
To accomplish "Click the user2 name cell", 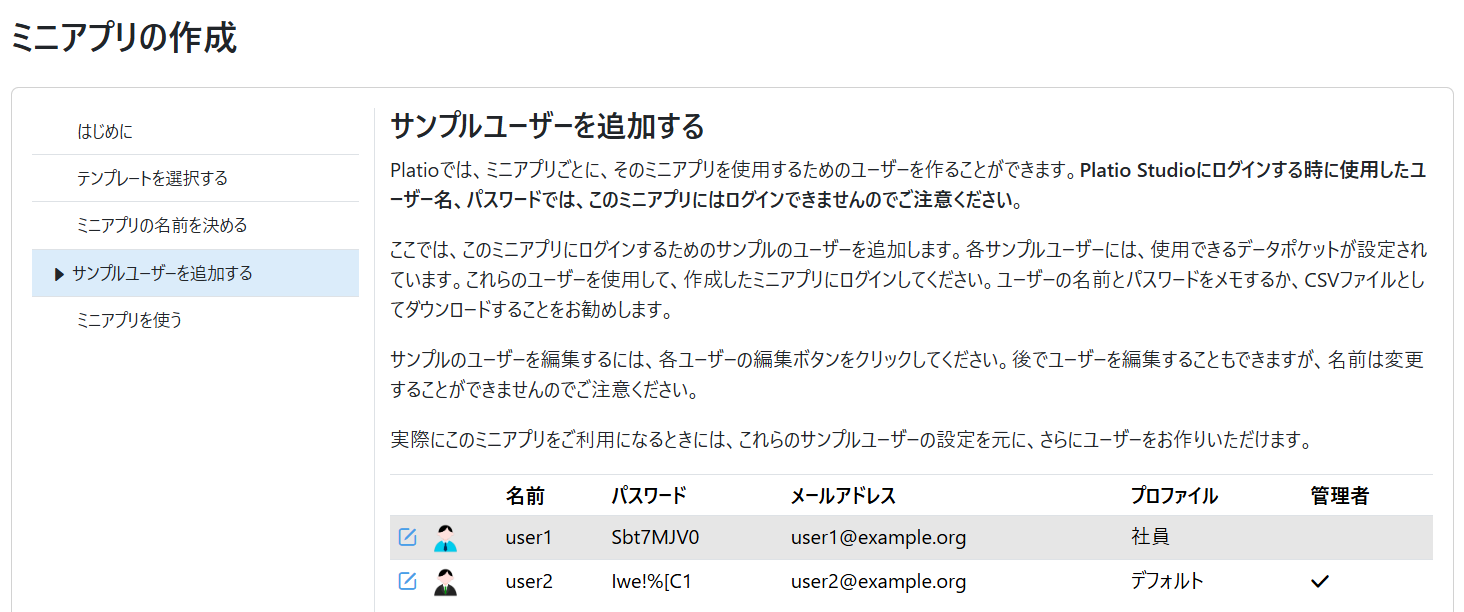I will click(x=529, y=582).
